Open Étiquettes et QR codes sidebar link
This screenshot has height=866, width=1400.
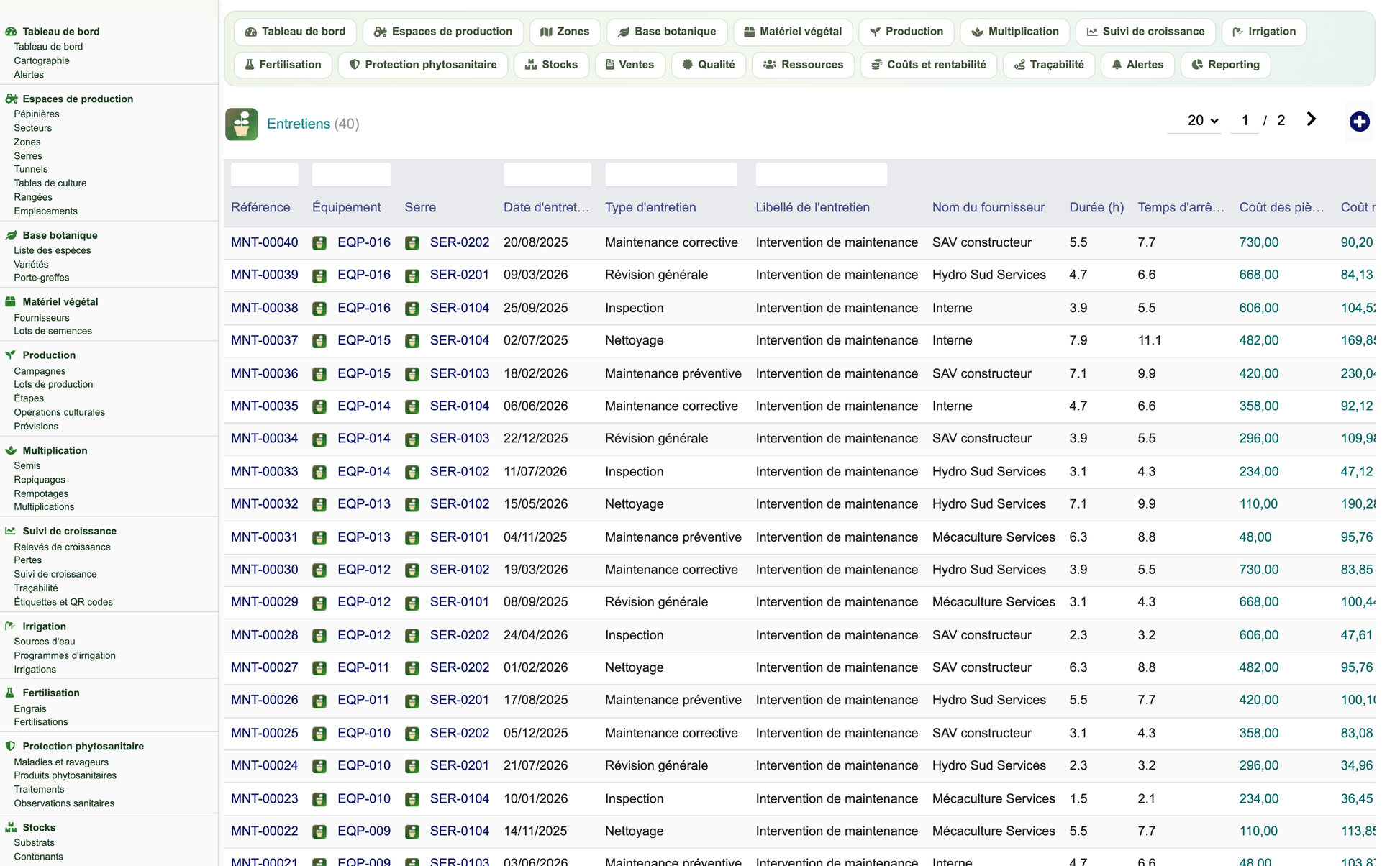pos(63,602)
